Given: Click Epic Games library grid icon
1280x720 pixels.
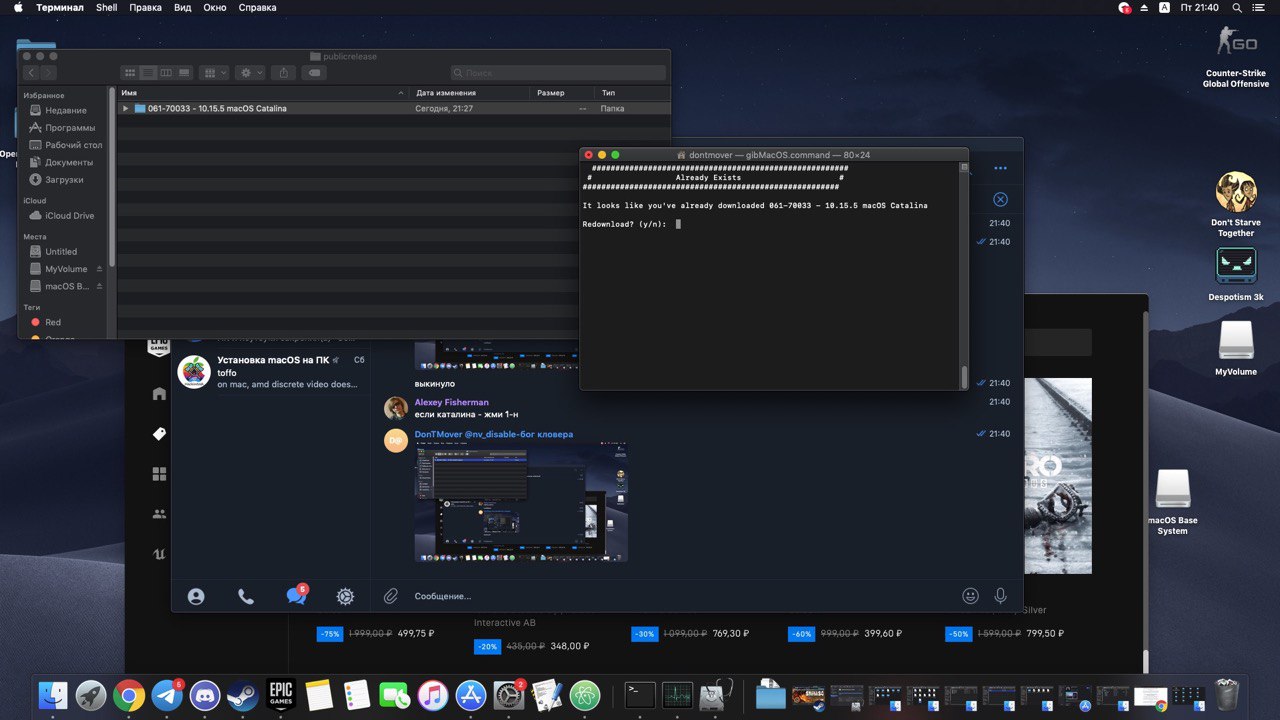Looking at the screenshot, I should [159, 474].
